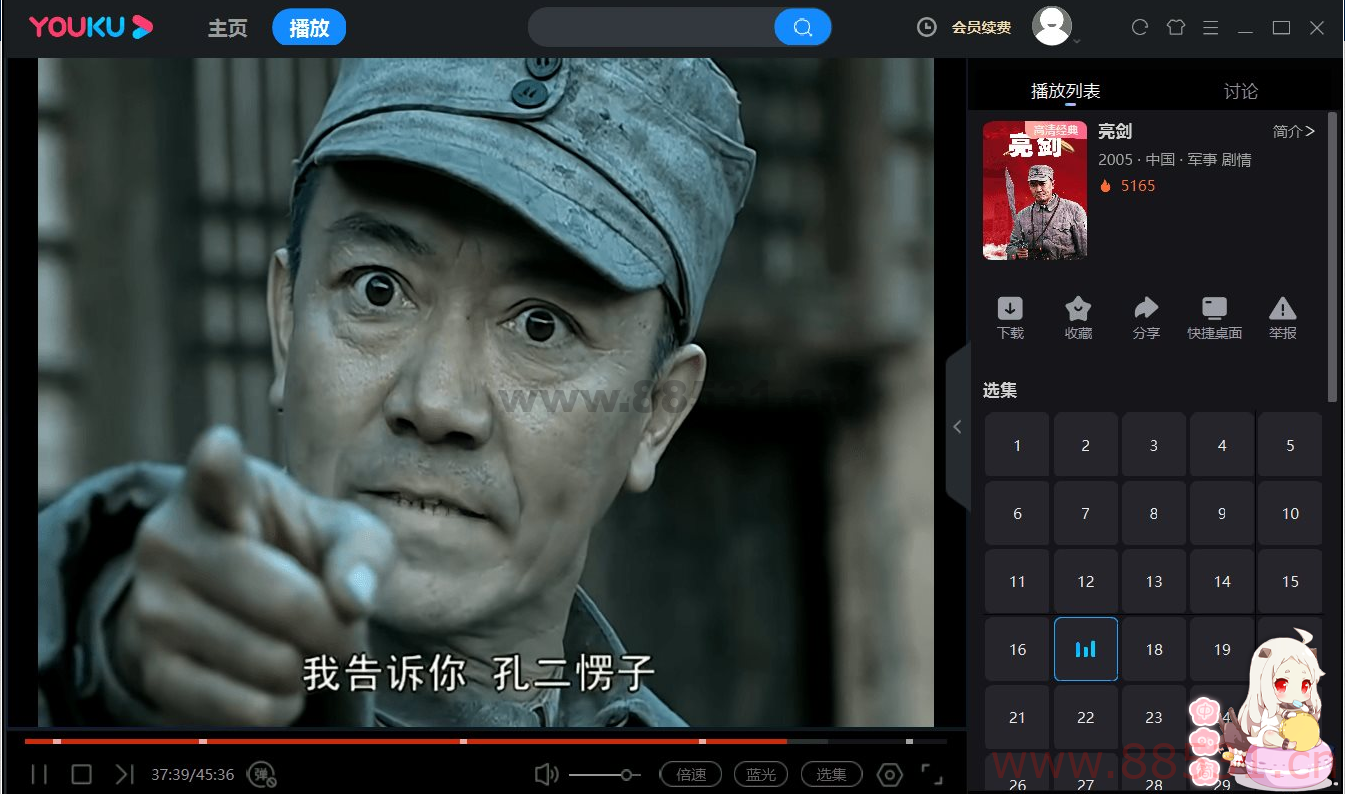The width and height of the screenshot is (1345, 794).
Task: Click the 亮剑 series title
Action: [x=1115, y=131]
